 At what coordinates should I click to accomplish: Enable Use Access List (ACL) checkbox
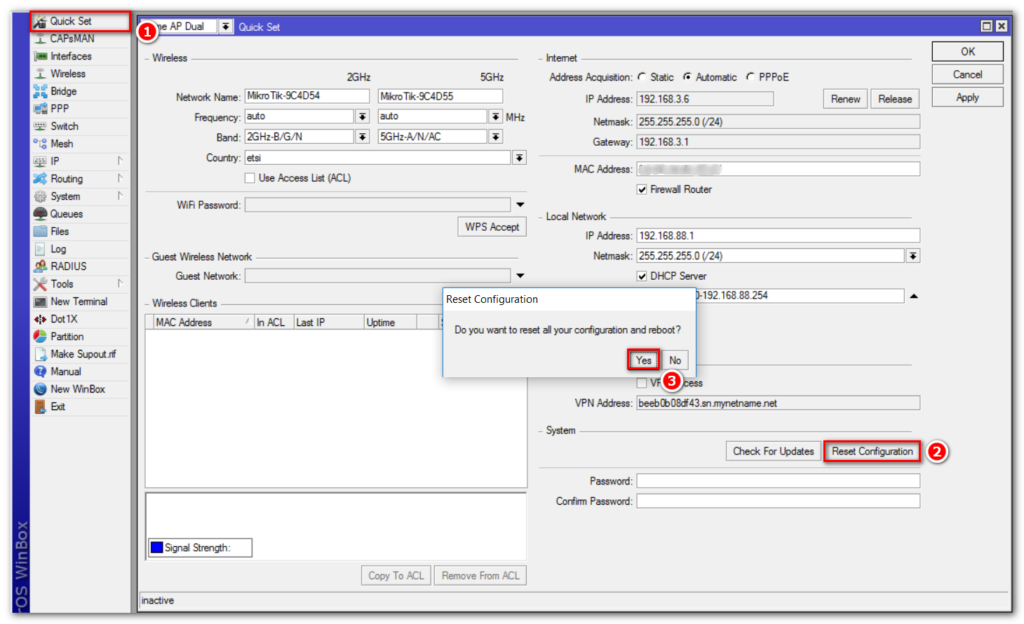(x=250, y=178)
